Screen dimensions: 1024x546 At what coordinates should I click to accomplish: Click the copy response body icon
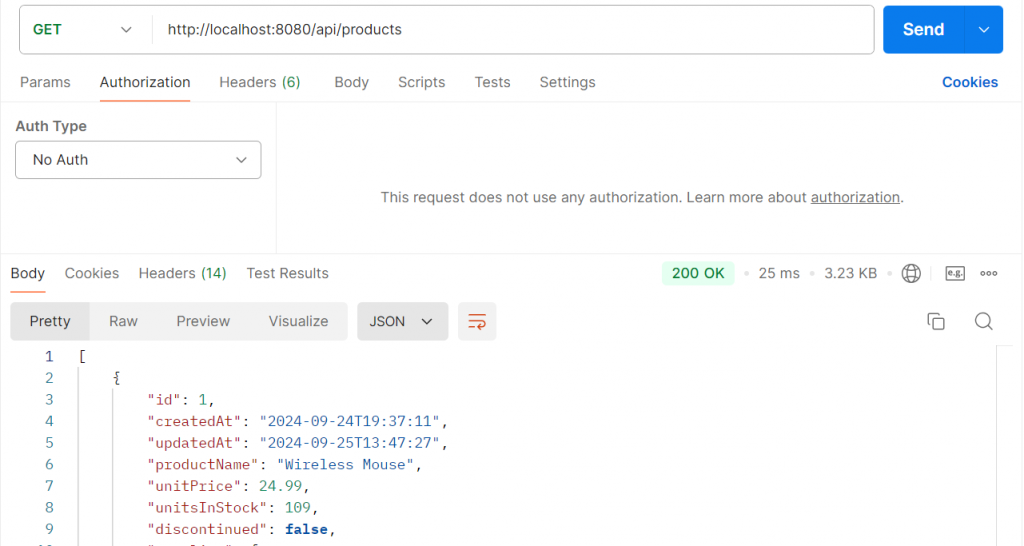pyautogui.click(x=936, y=321)
